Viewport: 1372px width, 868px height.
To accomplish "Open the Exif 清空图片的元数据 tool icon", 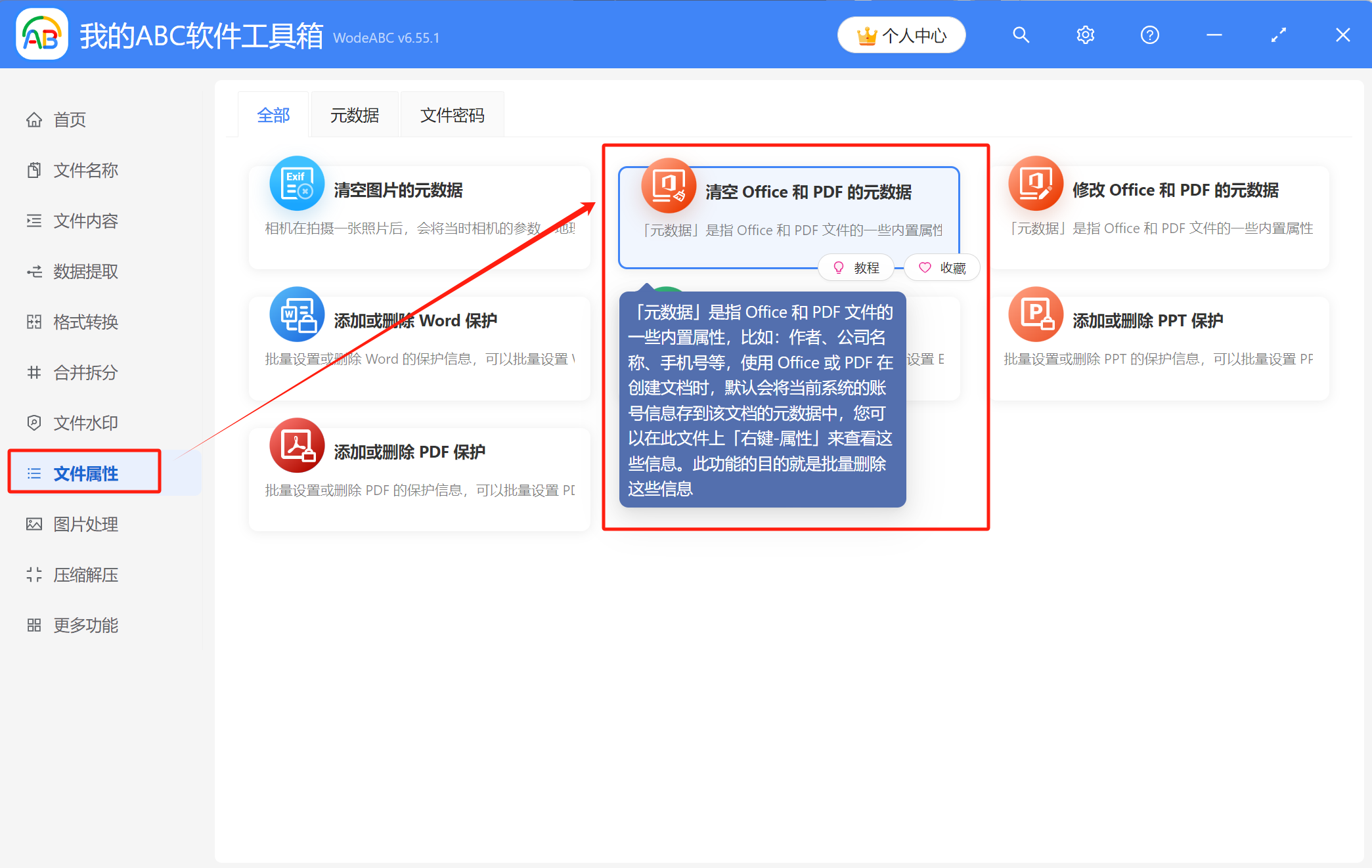I will (x=296, y=184).
